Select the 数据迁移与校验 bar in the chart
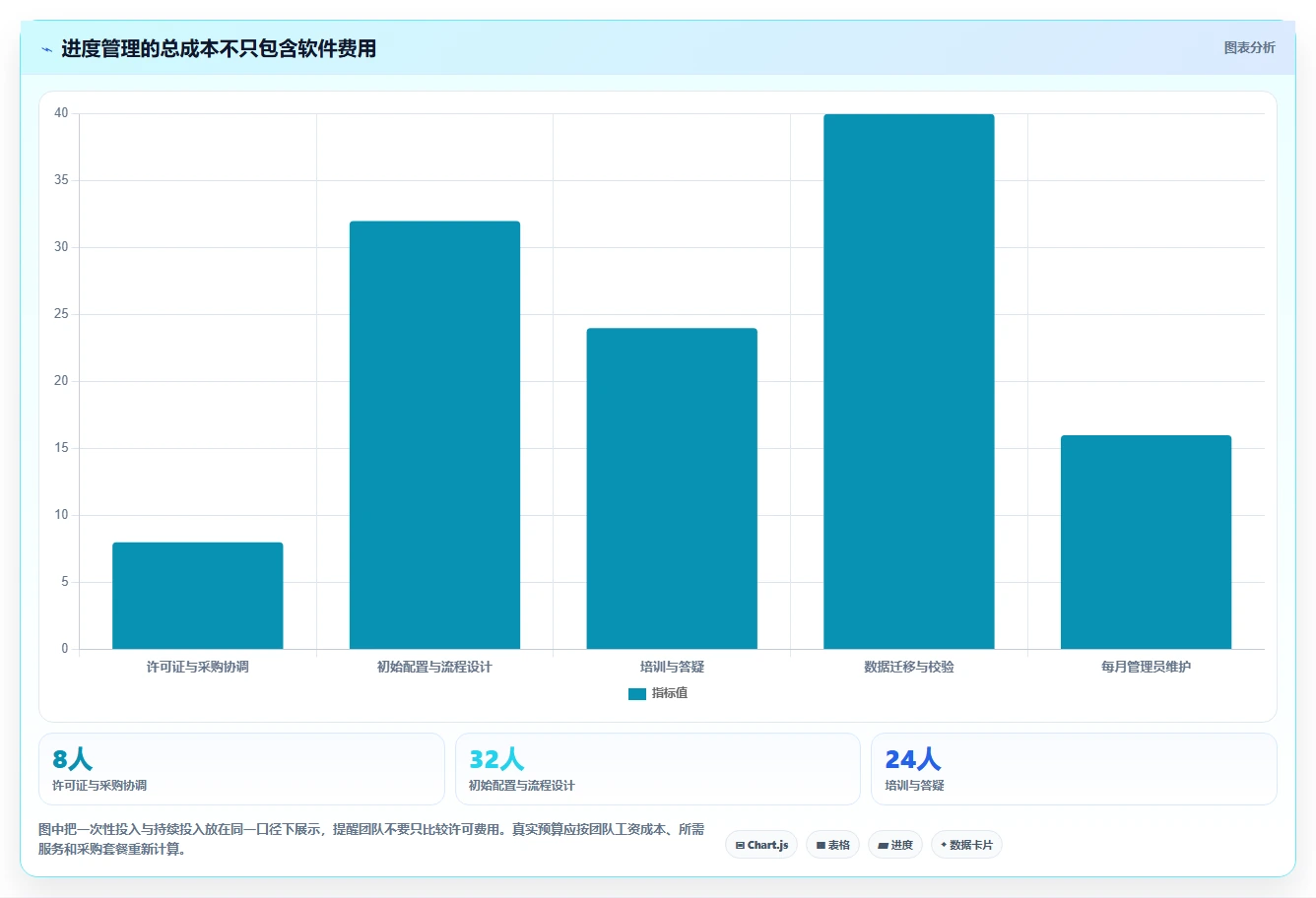 pos(909,381)
